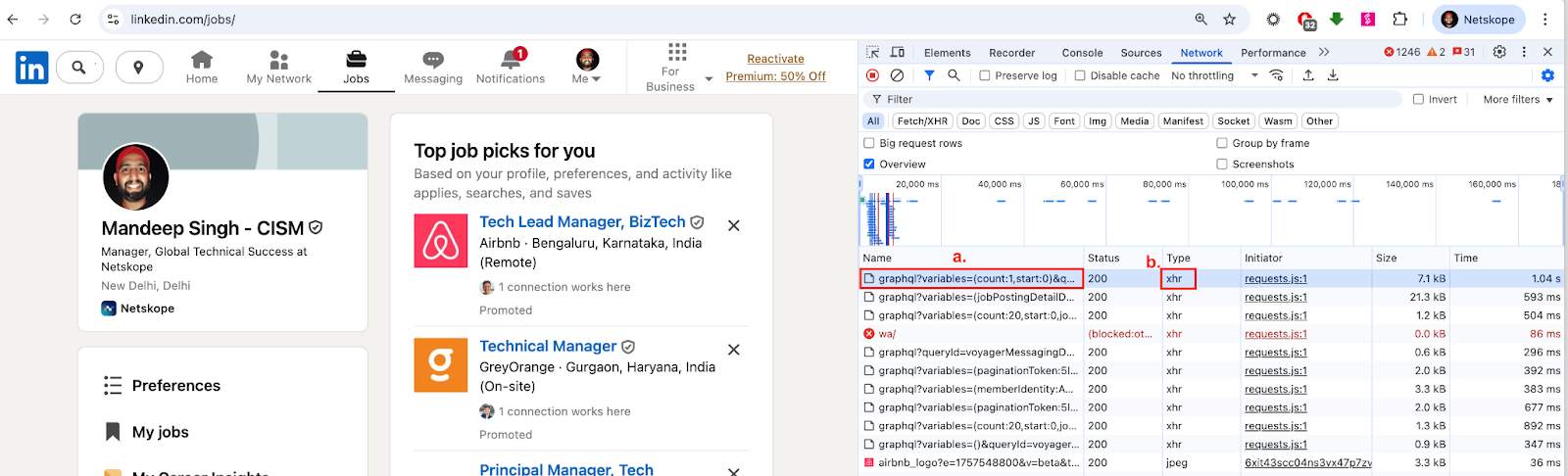The image size is (1568, 476).
Task: Select the All filter chip
Action: 873,121
